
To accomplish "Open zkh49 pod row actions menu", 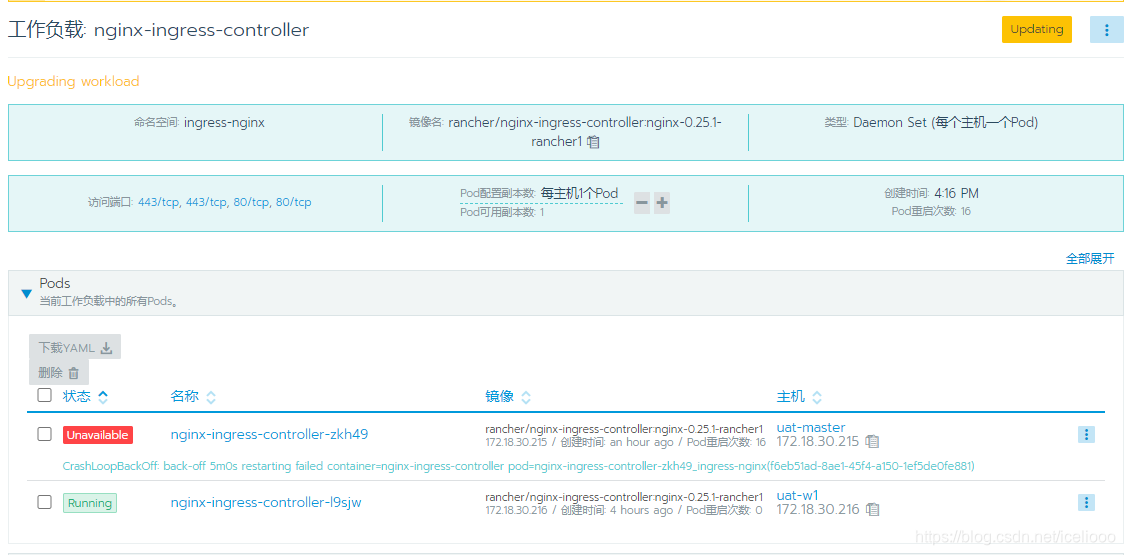I will click(1086, 435).
